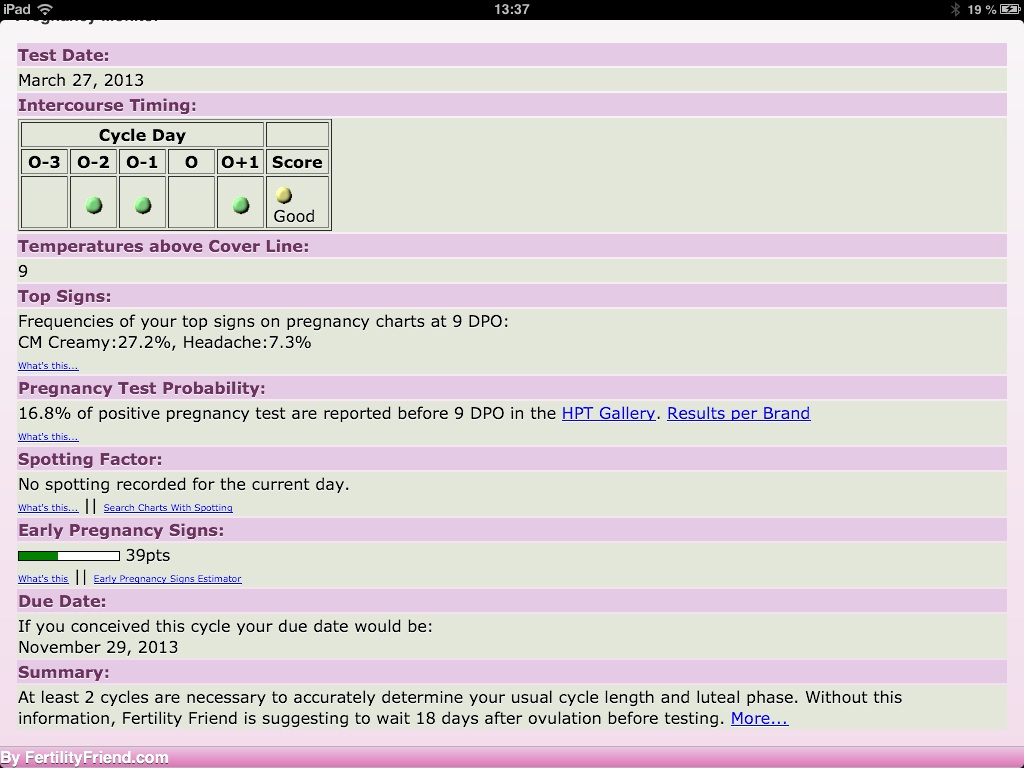Tap the yellow Score dot above Good
Viewport: 1024px width, 768px height.
click(x=283, y=195)
